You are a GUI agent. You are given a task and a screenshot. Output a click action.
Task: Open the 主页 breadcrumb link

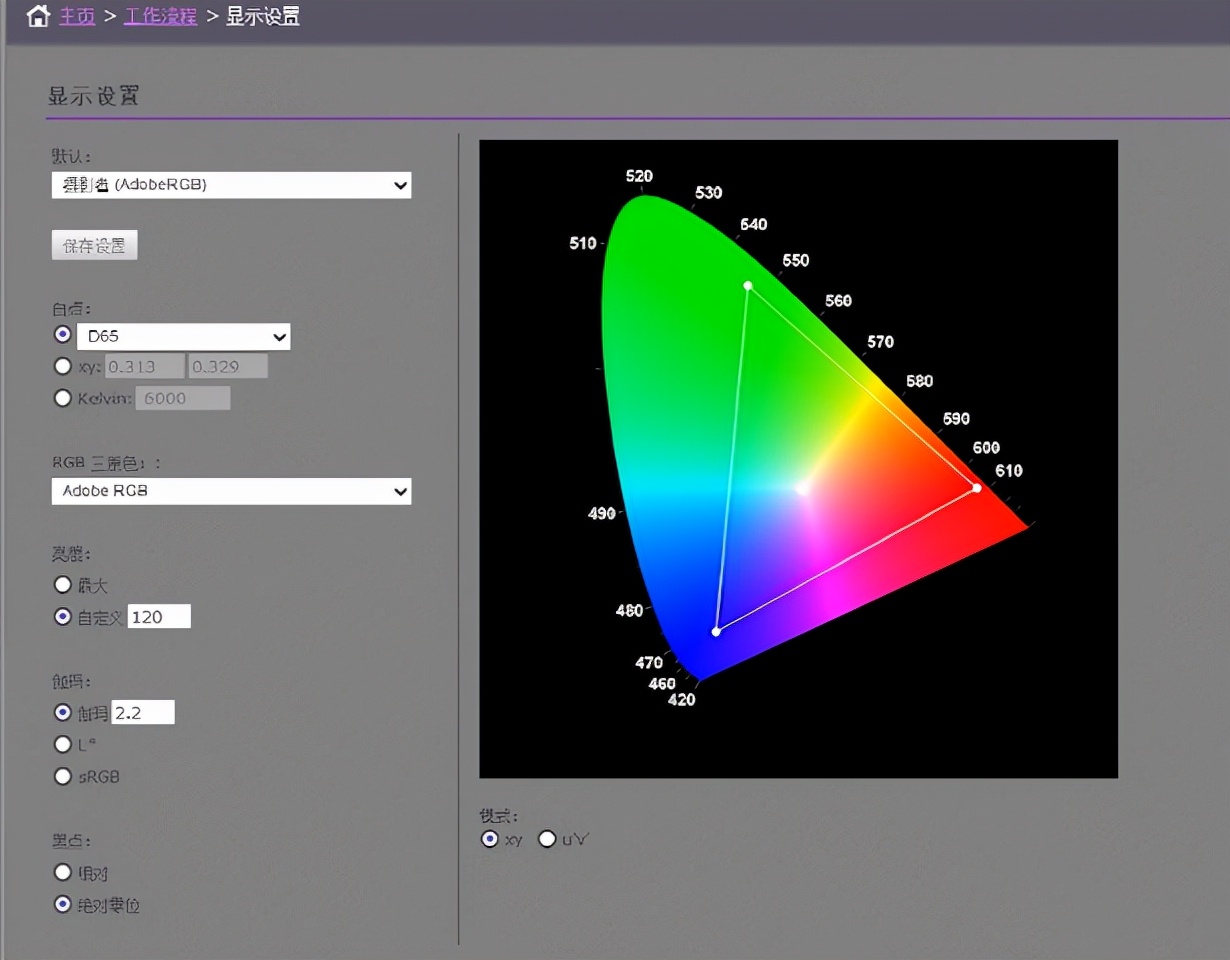pos(77,17)
